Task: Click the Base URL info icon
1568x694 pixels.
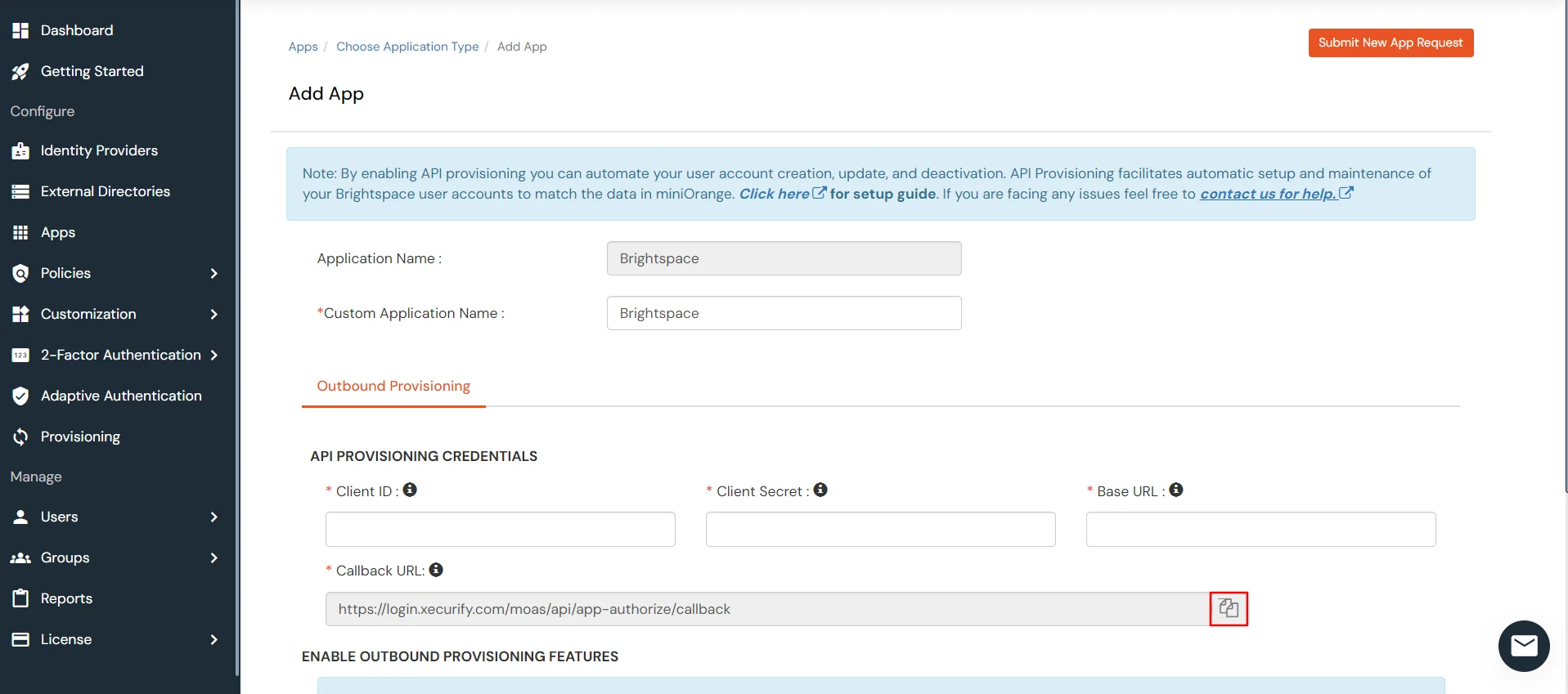Action: (1176, 490)
